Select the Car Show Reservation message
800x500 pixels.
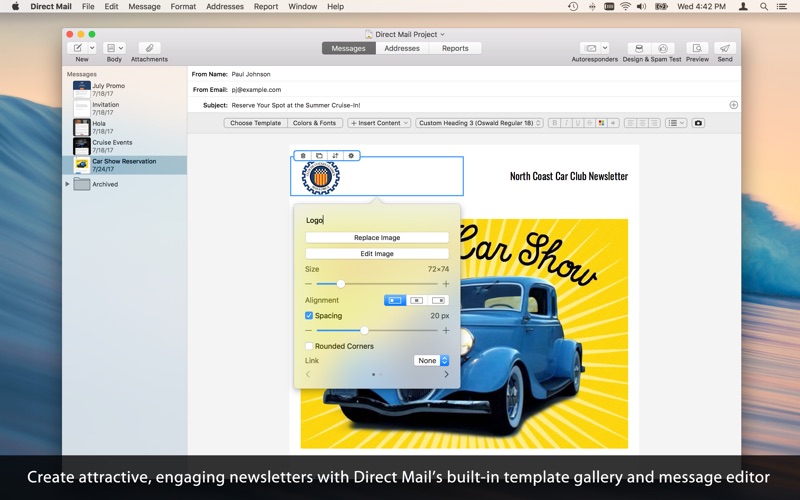(x=125, y=165)
